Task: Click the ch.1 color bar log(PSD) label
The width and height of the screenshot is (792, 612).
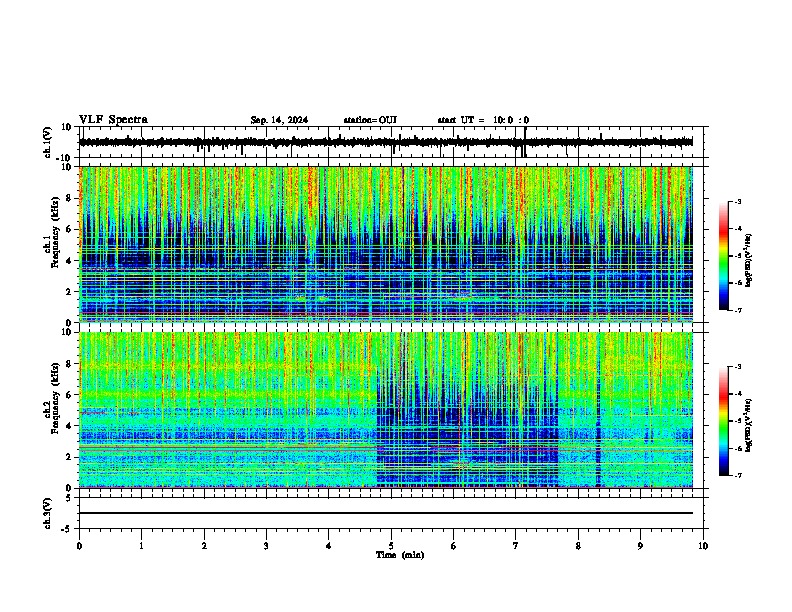Action: click(748, 261)
